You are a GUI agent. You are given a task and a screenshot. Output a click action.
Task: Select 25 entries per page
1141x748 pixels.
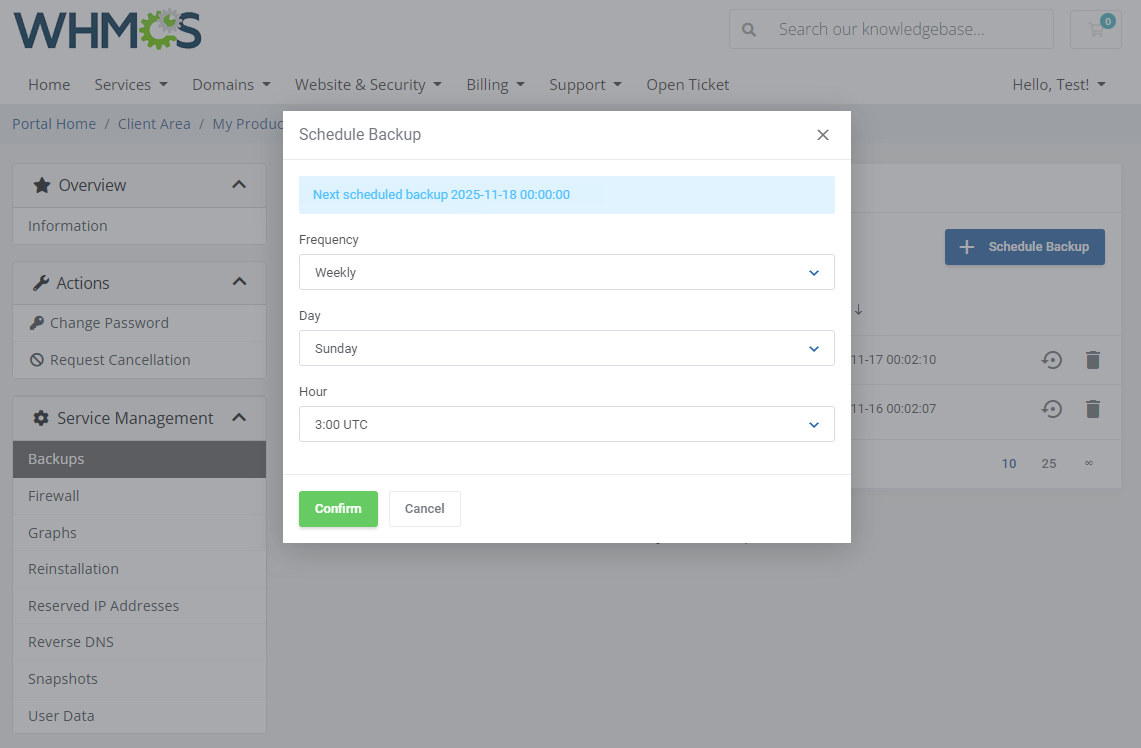pos(1049,463)
